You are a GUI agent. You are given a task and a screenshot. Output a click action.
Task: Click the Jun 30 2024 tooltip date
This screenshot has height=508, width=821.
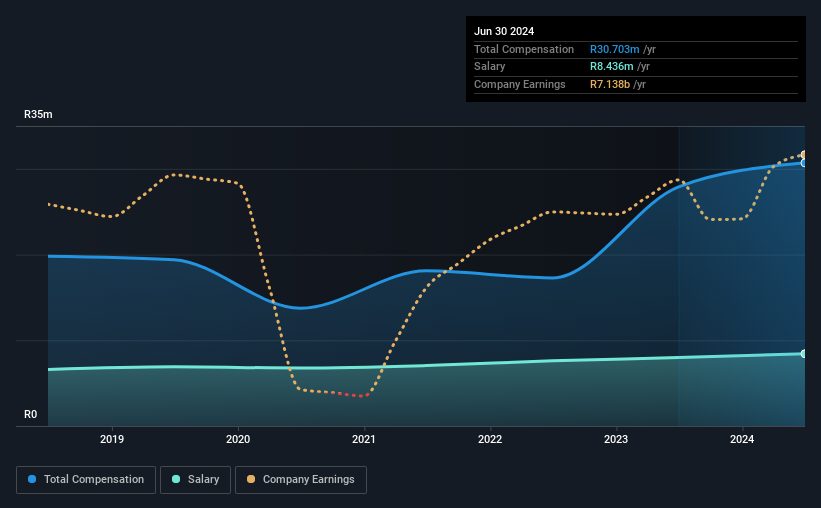pos(504,31)
